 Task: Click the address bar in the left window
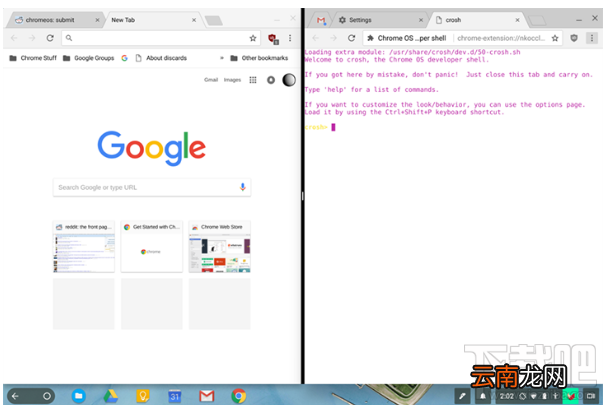(x=159, y=38)
